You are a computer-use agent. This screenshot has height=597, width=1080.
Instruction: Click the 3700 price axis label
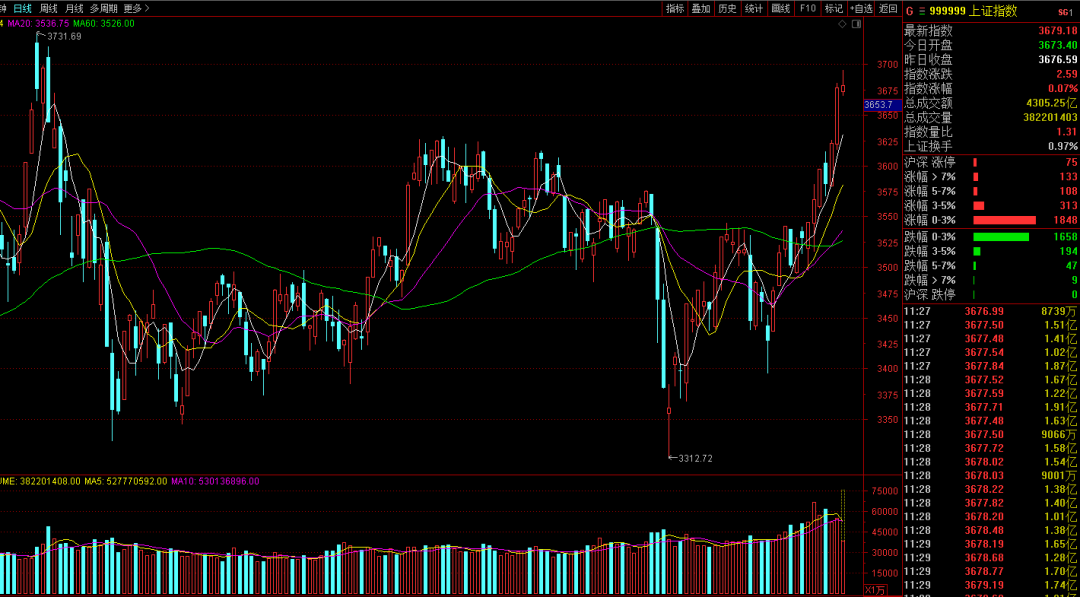click(x=887, y=65)
